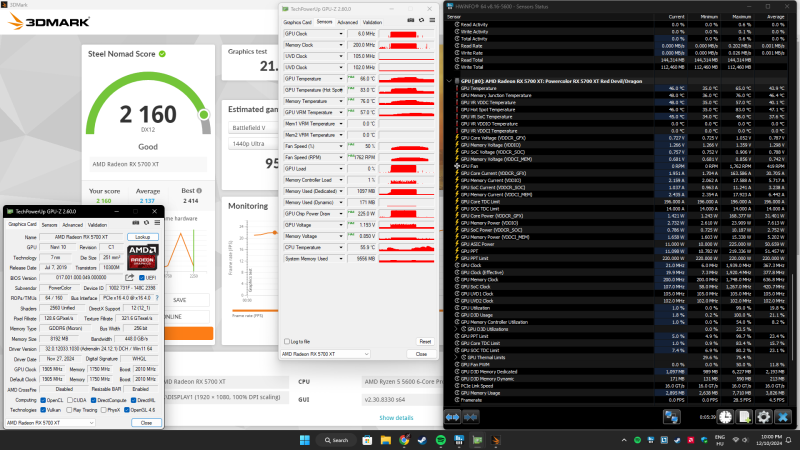The image size is (800, 450).
Task: Click HWiNFO network remote monitoring icon
Action: (x=671, y=417)
